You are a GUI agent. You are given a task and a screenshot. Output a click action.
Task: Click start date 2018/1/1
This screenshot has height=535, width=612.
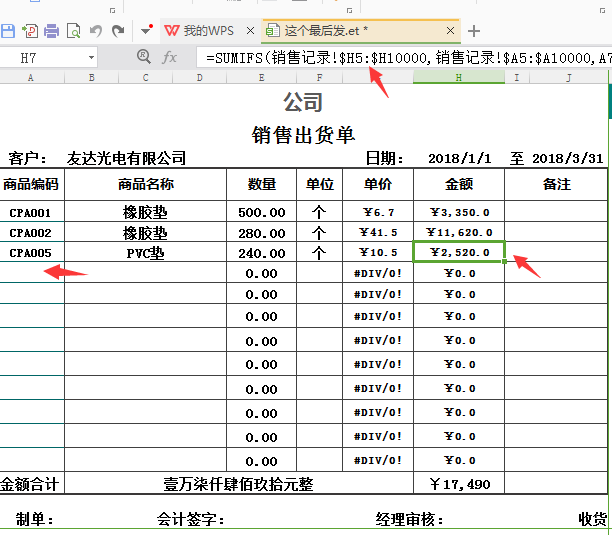(x=459, y=158)
